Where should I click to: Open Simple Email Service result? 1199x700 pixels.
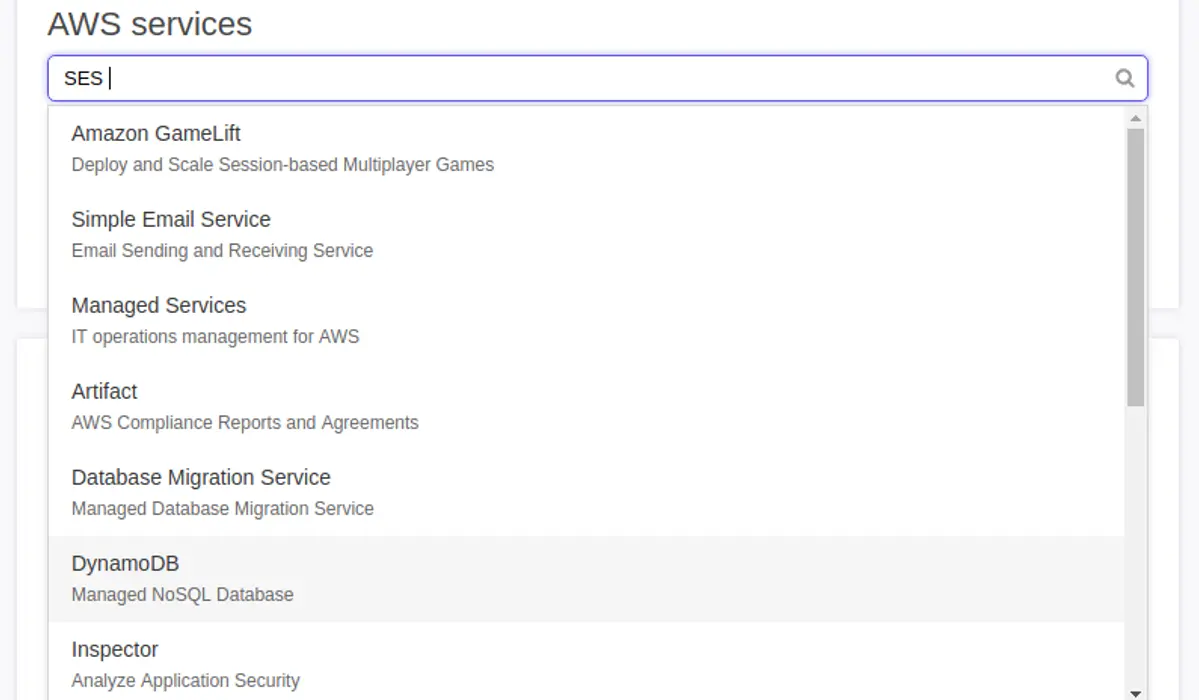click(x=587, y=235)
